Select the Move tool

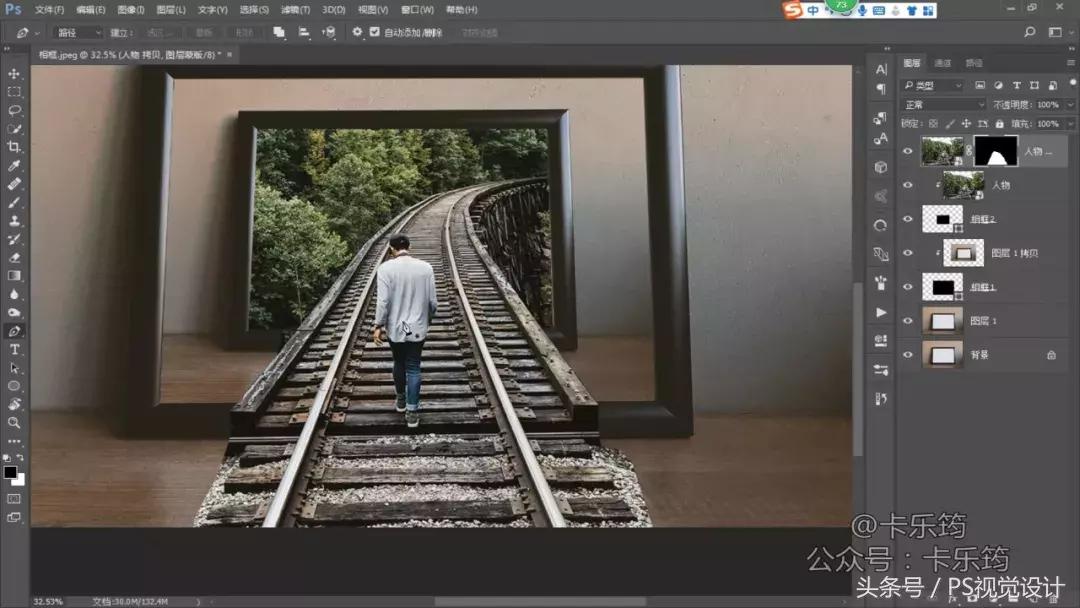click(14, 74)
